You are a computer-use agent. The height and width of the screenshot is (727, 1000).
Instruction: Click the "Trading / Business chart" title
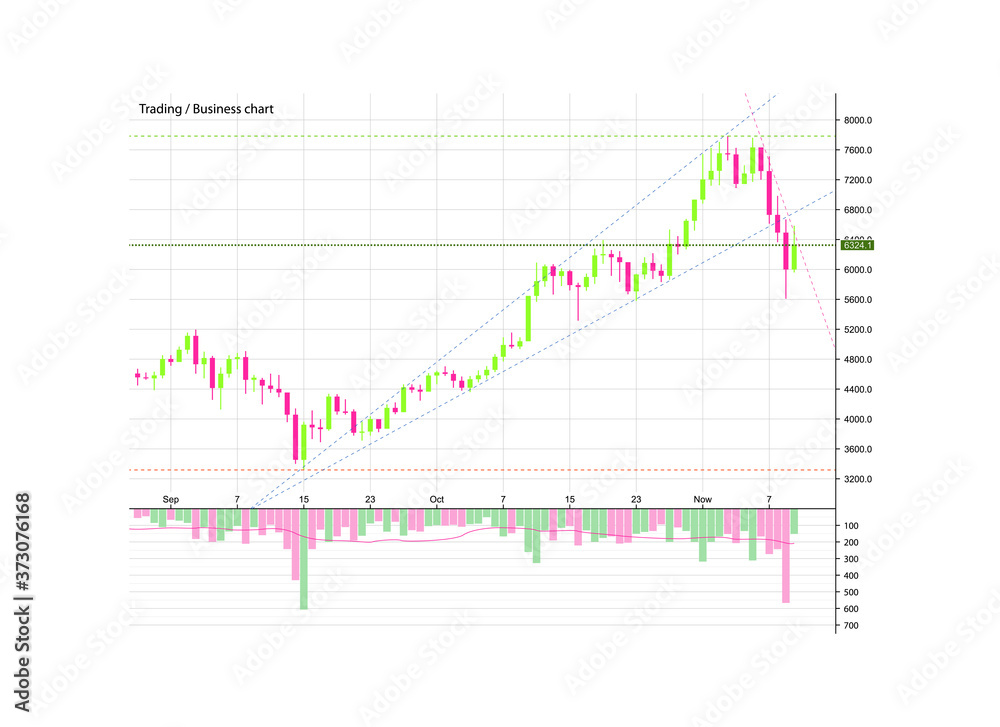tap(206, 109)
